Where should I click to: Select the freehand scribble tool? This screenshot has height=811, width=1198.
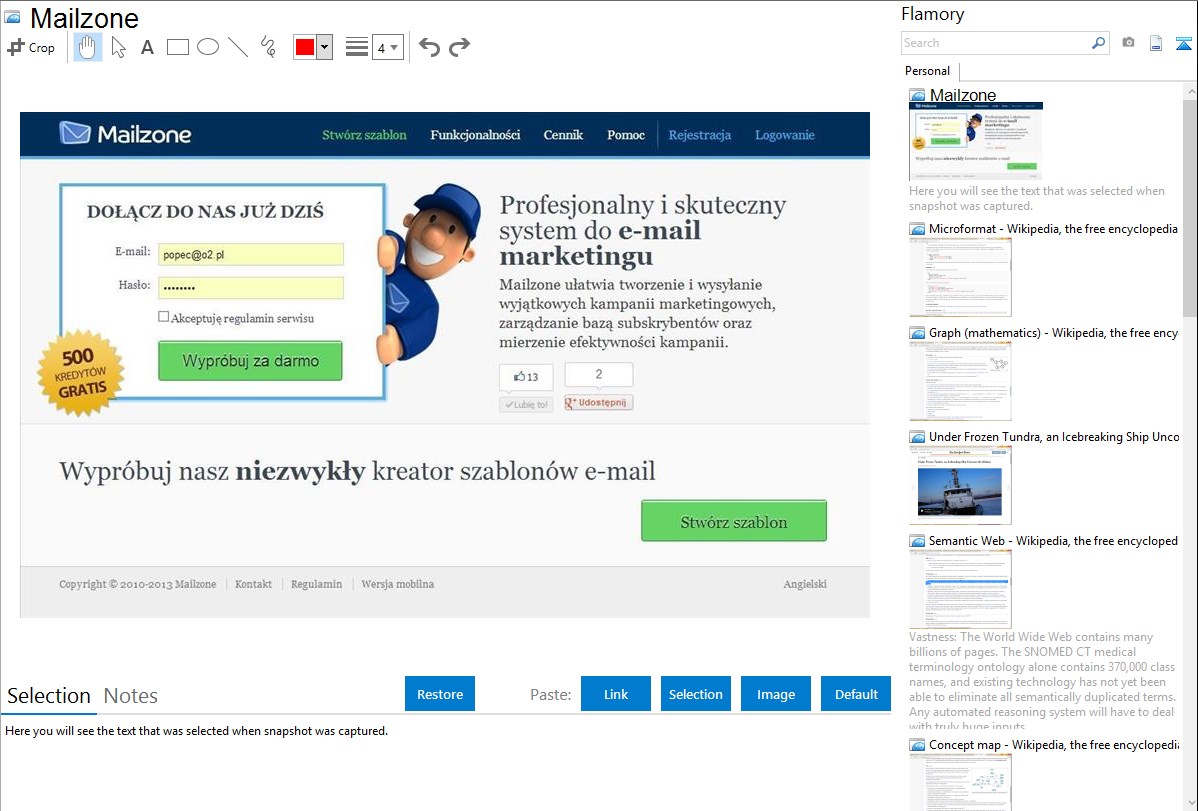tap(268, 47)
